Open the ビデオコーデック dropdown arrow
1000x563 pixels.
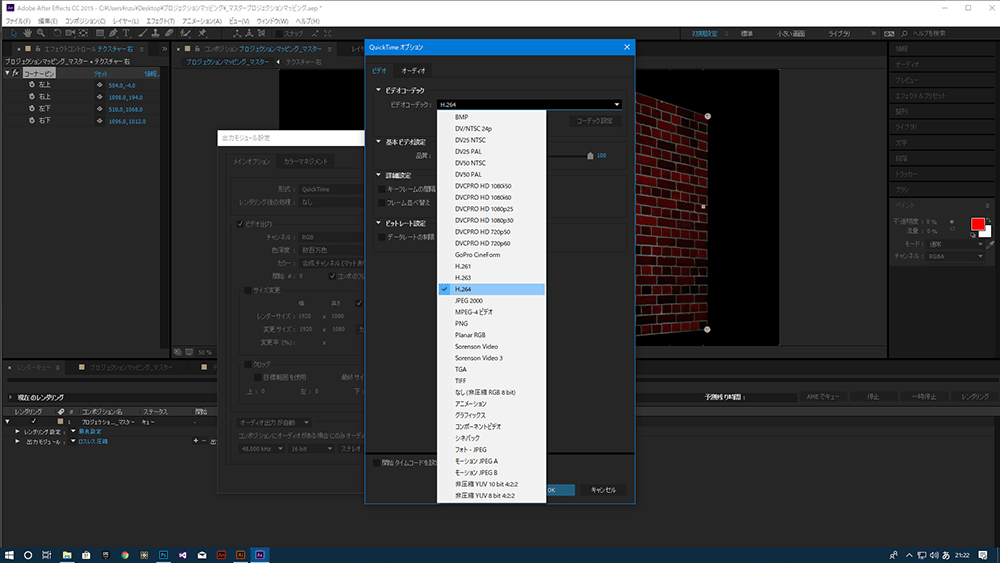click(617, 104)
